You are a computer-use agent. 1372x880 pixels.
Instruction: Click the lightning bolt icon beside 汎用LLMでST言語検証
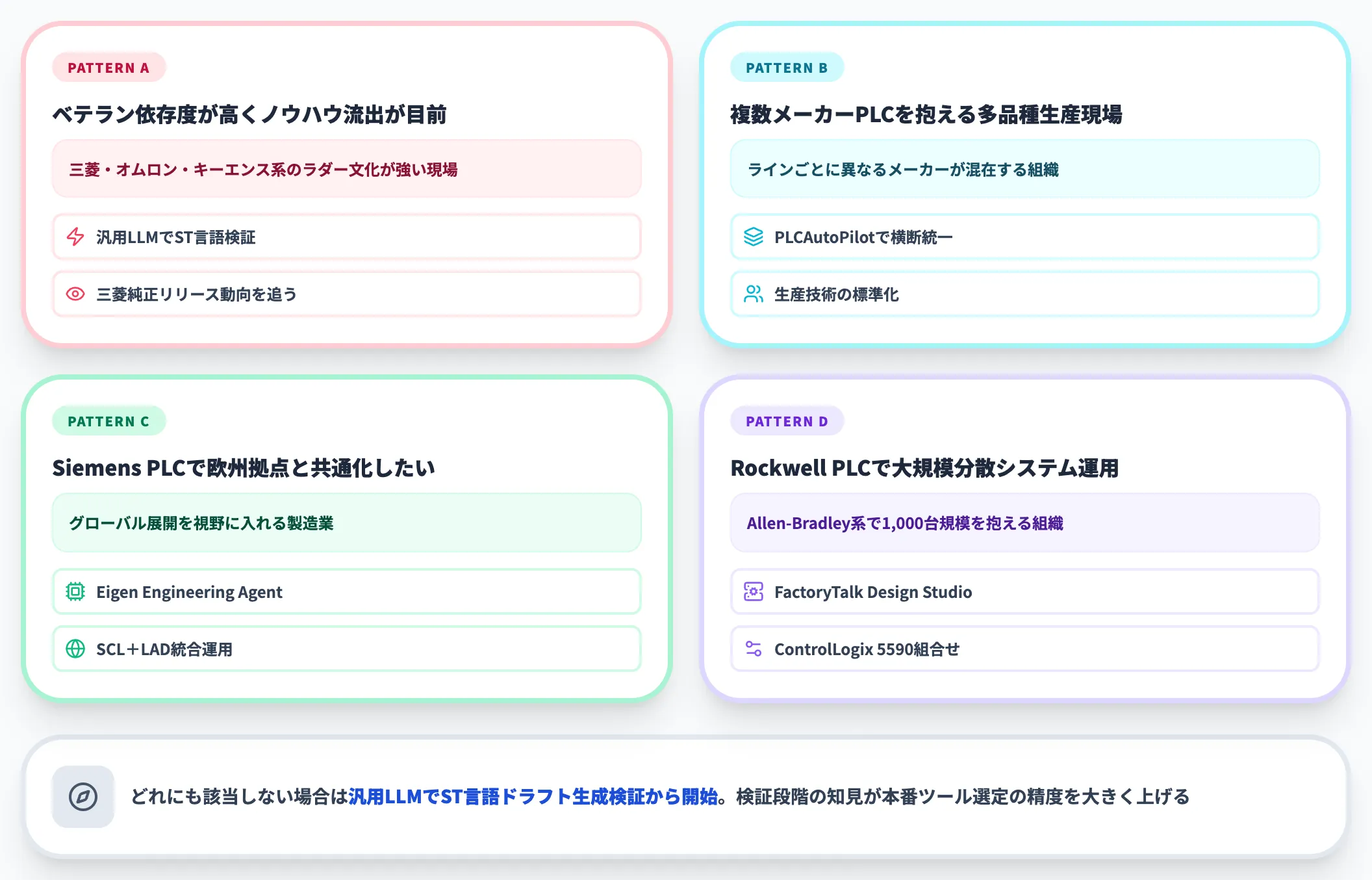(x=75, y=237)
